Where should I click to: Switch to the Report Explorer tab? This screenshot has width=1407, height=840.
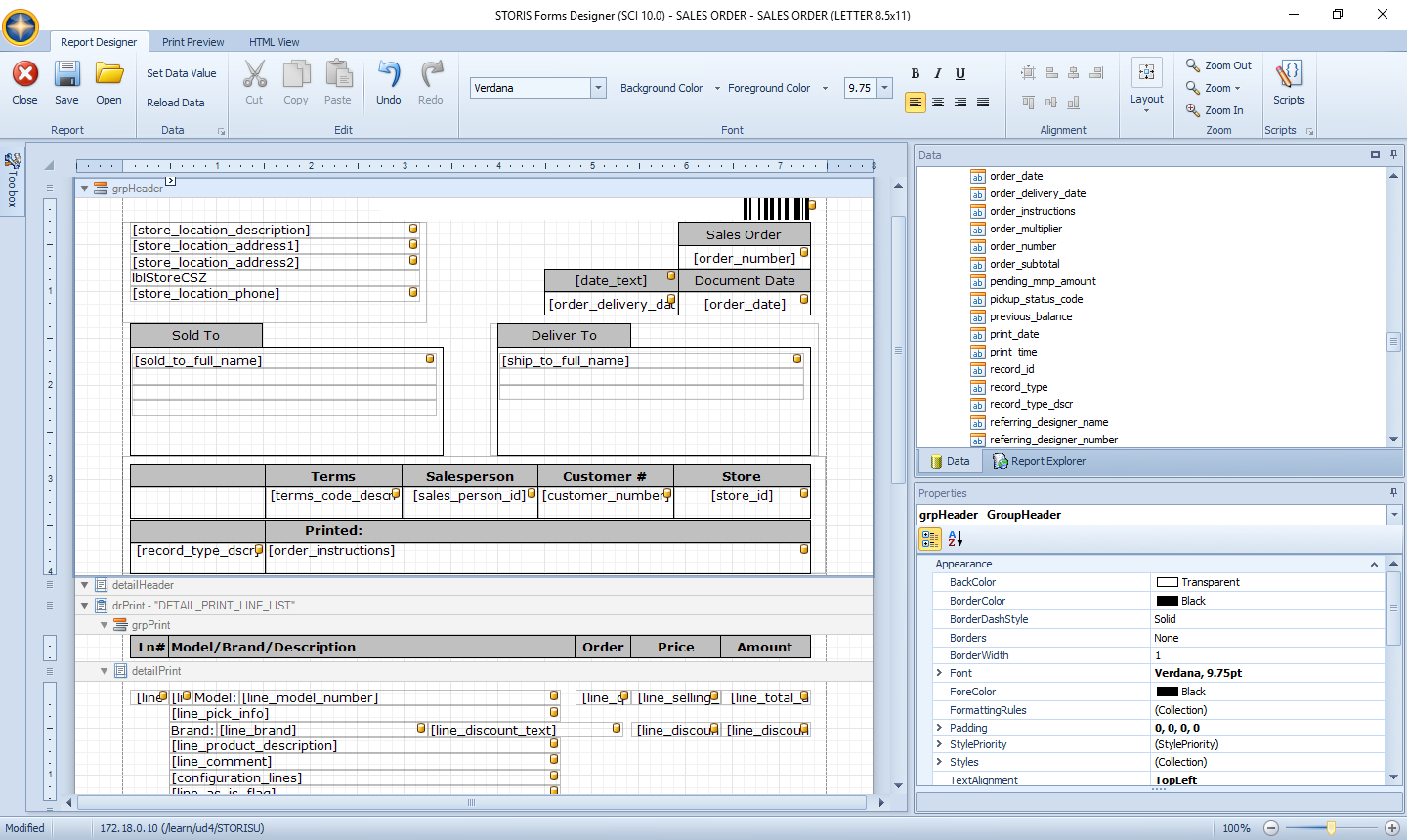[x=1040, y=461]
